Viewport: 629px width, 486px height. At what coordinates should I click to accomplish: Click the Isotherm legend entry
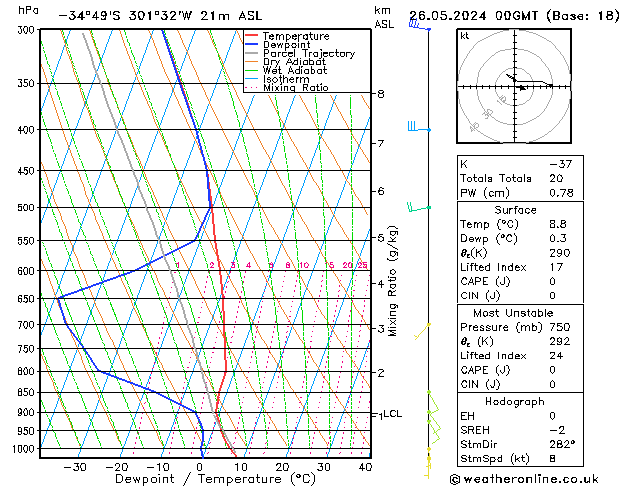pos(286,79)
